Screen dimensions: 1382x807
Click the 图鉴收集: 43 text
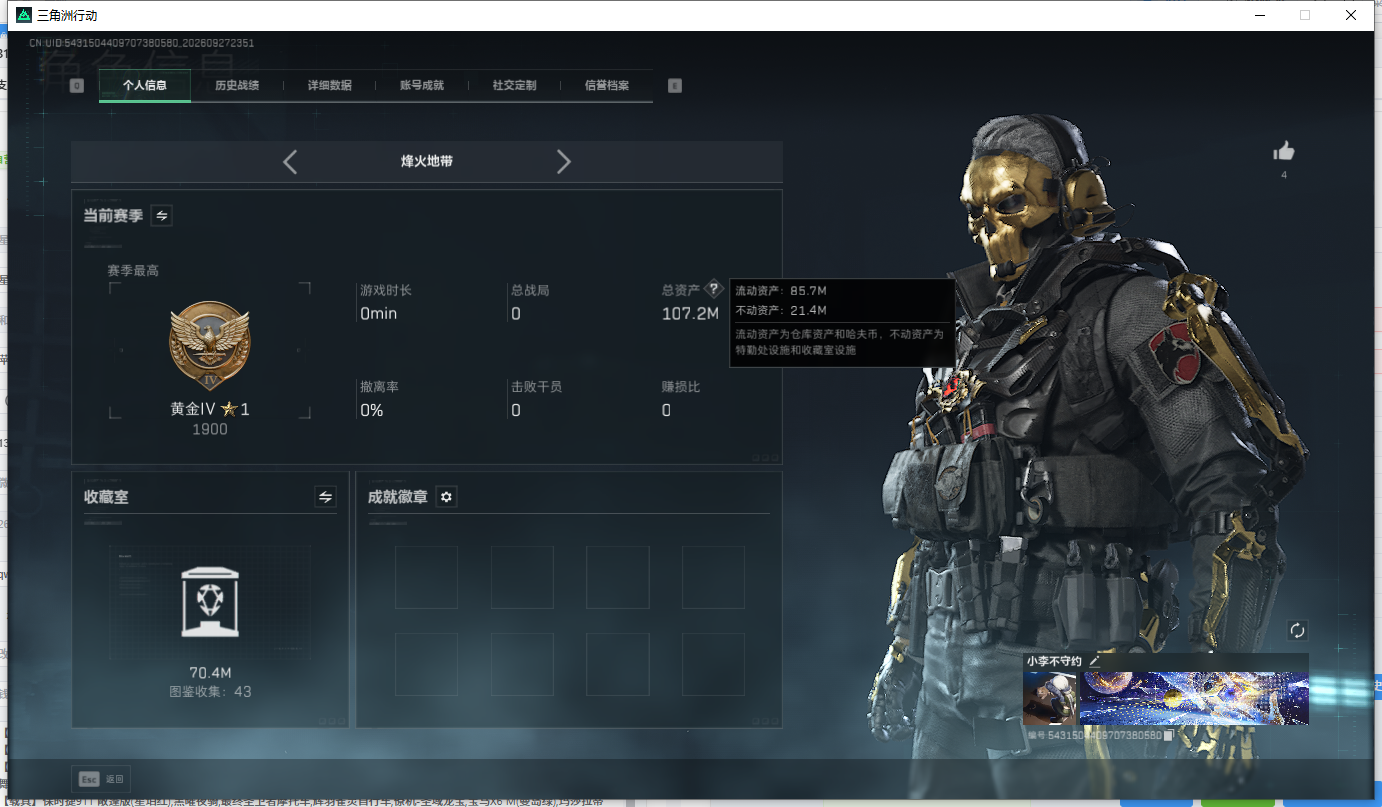210,691
